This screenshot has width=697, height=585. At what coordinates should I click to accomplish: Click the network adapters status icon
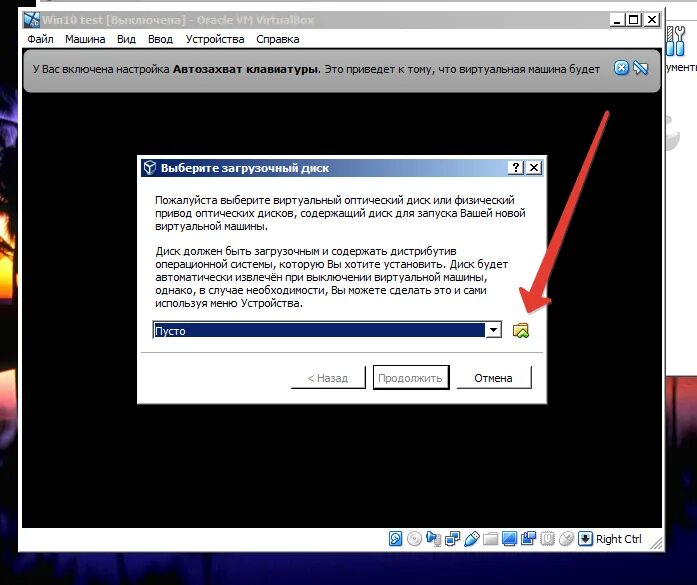[453, 539]
